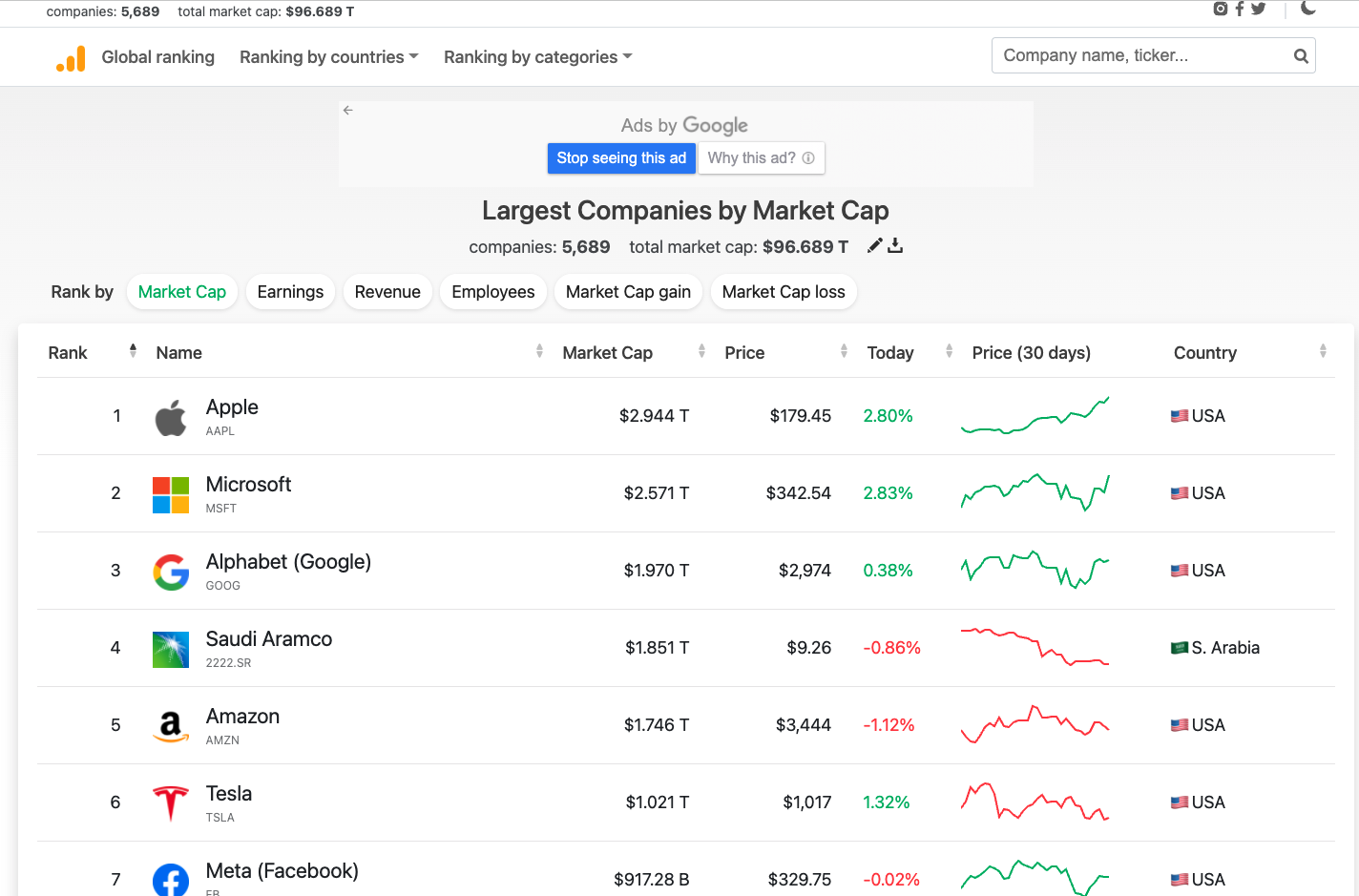Image resolution: width=1359 pixels, height=896 pixels.
Task: Click the Saudi Aramco logo icon
Action: pos(171,650)
